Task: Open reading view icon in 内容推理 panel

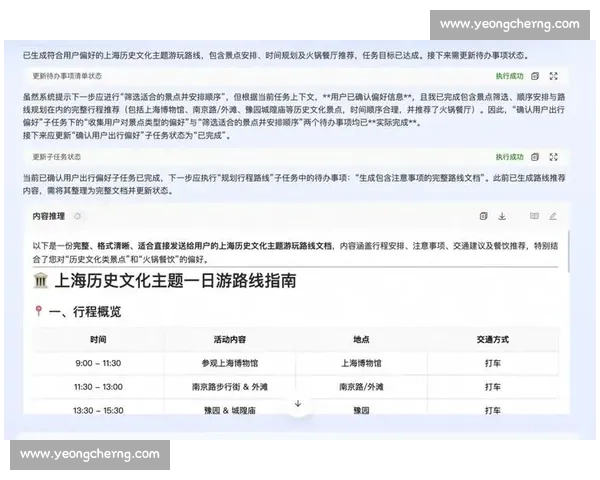Action: click(534, 216)
